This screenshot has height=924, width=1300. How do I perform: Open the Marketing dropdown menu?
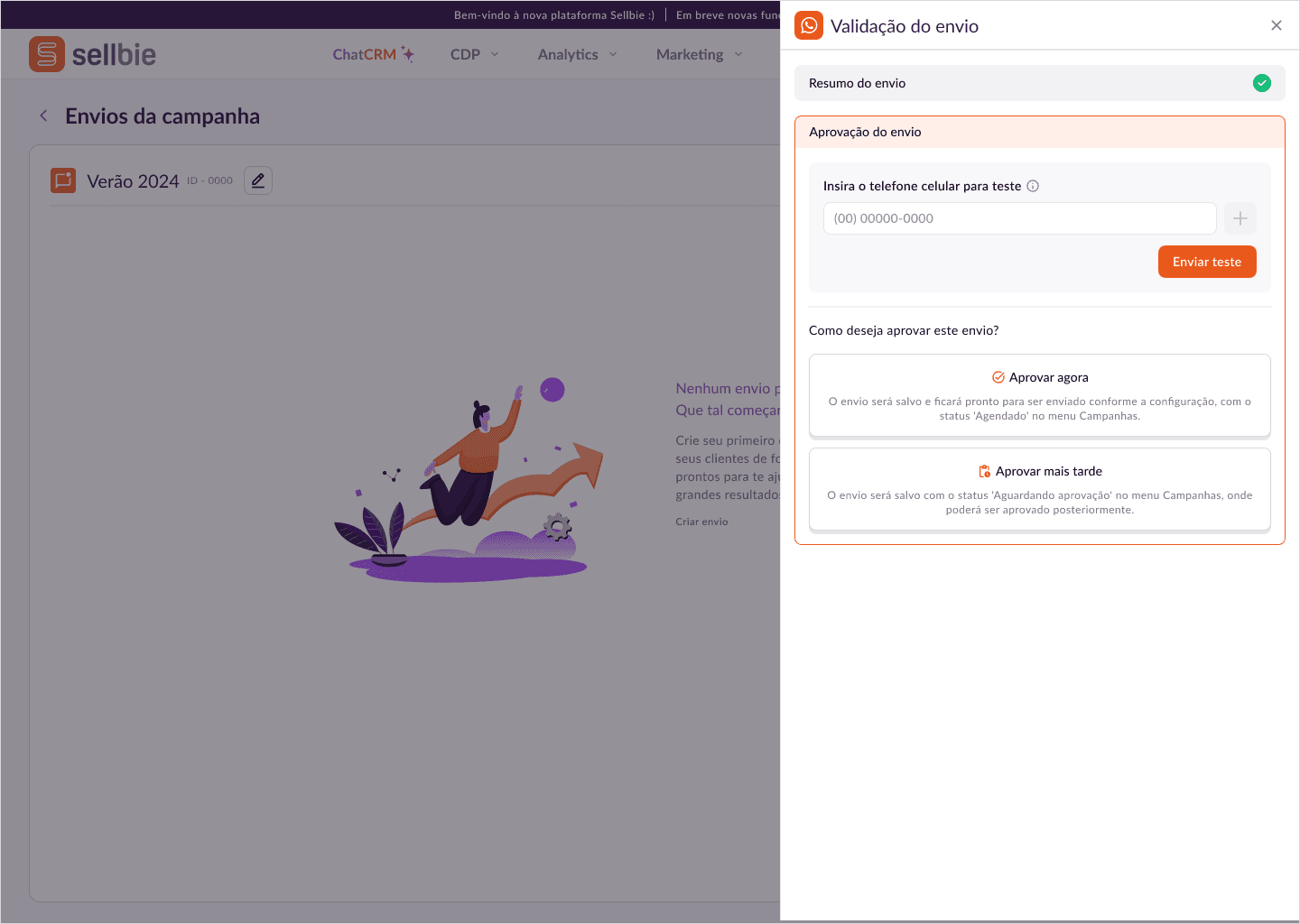(x=700, y=54)
